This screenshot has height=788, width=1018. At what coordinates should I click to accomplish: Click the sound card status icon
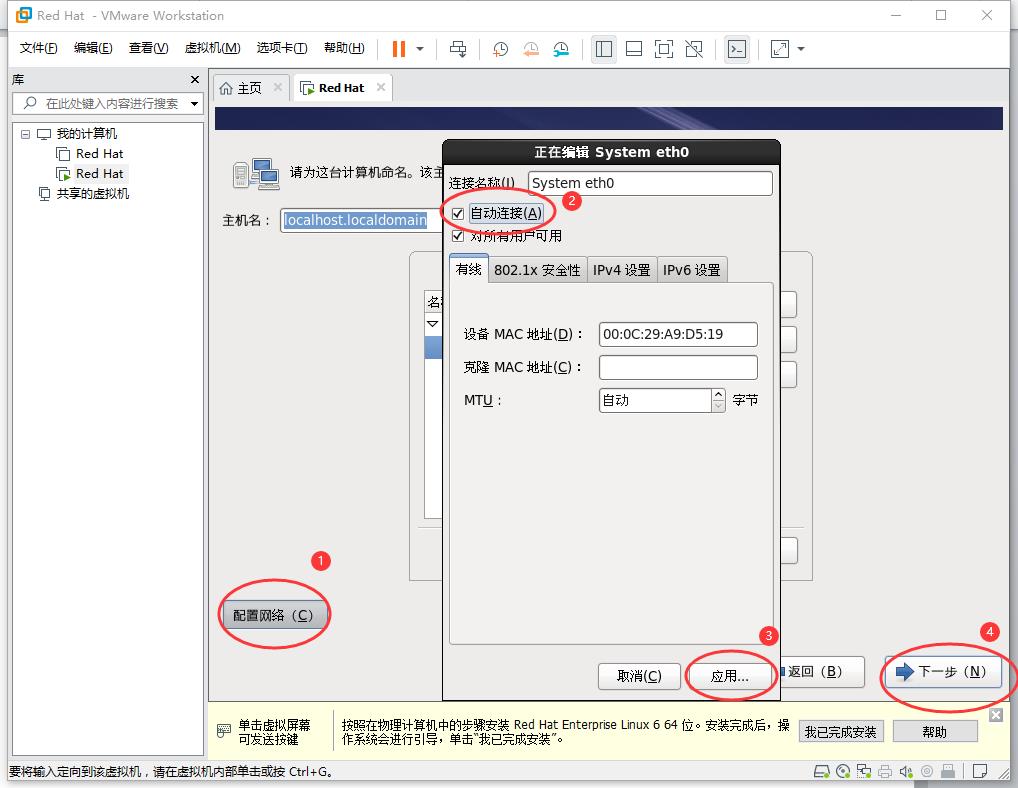tap(906, 771)
